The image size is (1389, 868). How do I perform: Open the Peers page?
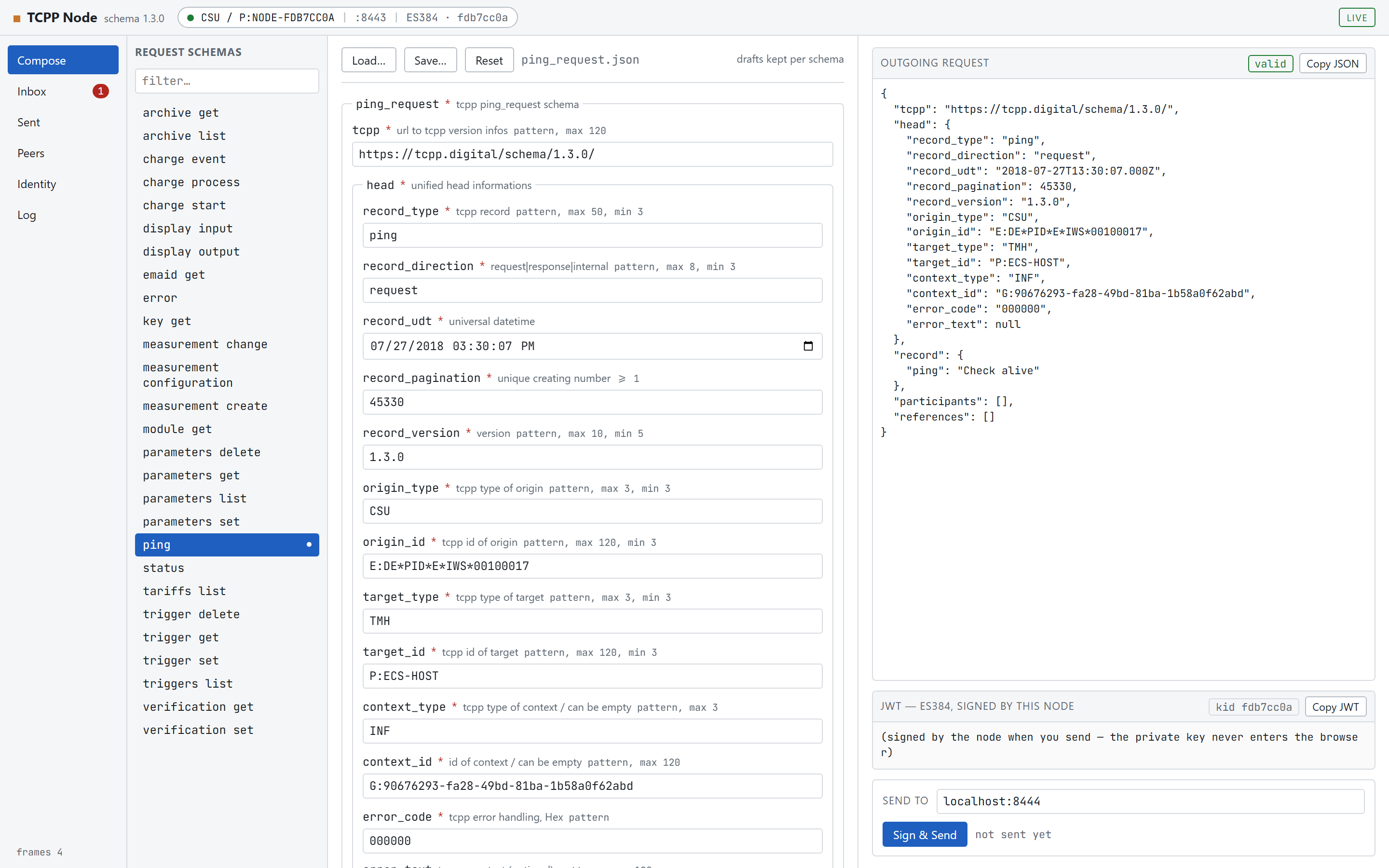tap(63, 153)
